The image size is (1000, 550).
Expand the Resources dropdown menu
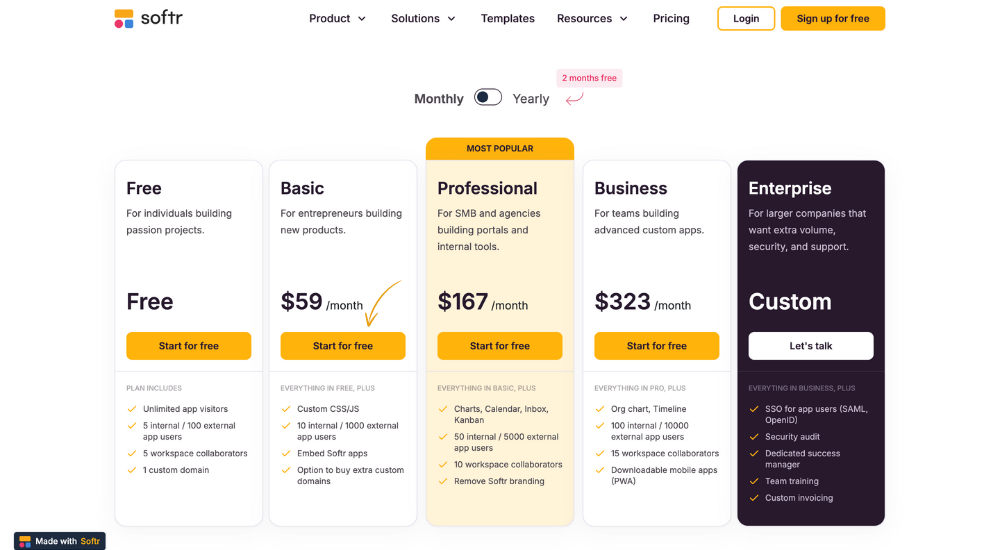pos(592,19)
